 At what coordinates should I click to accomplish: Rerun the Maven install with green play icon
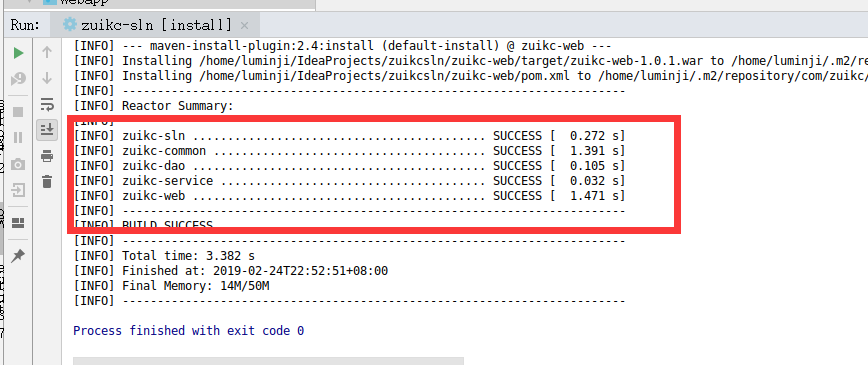click(x=18, y=53)
